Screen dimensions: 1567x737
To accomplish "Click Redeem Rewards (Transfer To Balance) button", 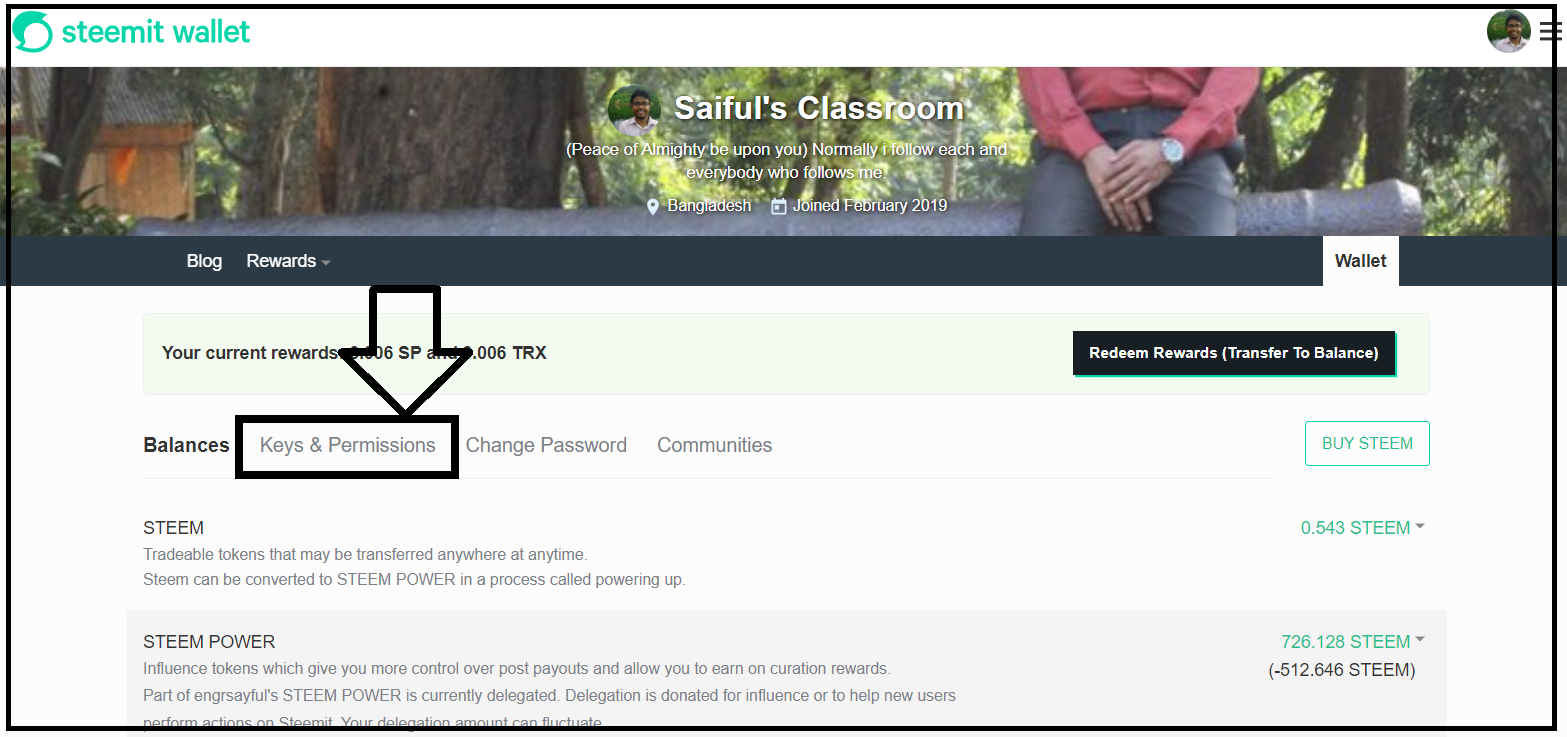I will coord(1234,353).
